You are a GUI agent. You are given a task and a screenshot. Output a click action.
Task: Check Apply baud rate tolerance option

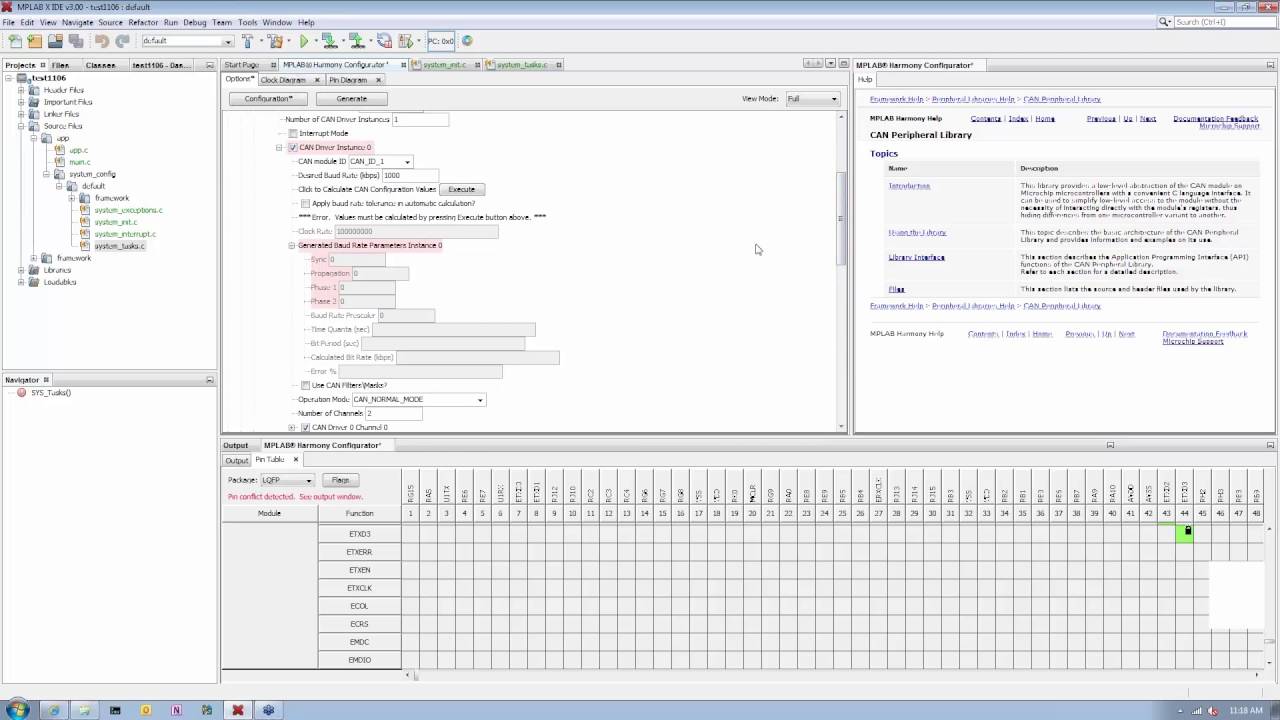click(x=305, y=203)
